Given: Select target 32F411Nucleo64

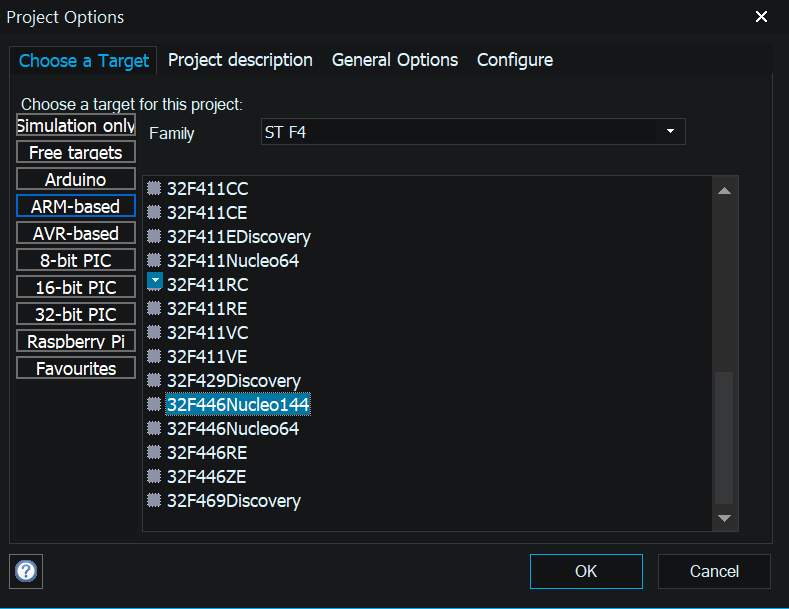Looking at the screenshot, I should click(x=233, y=261).
